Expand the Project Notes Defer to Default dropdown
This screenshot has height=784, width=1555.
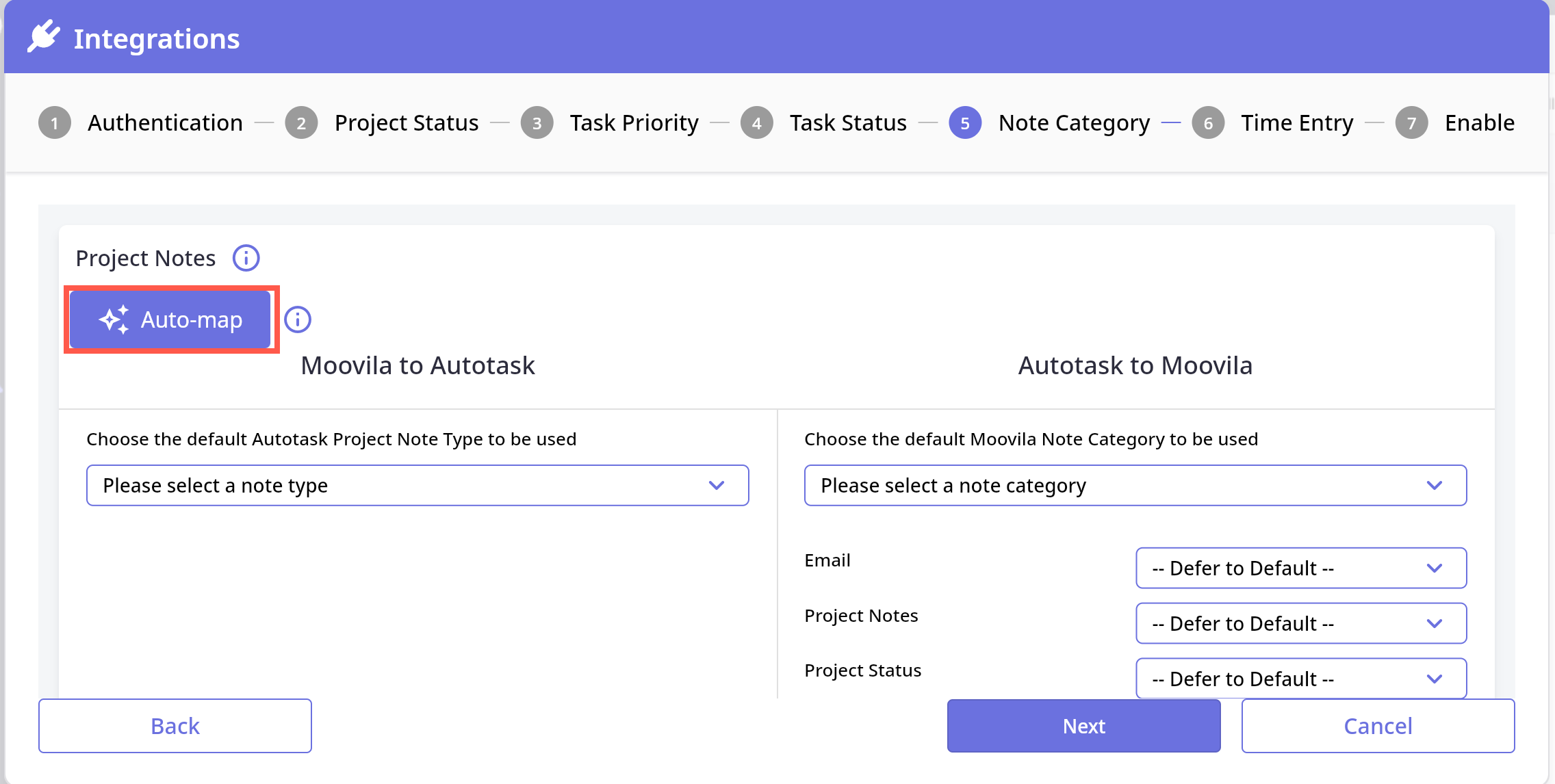tap(1300, 623)
